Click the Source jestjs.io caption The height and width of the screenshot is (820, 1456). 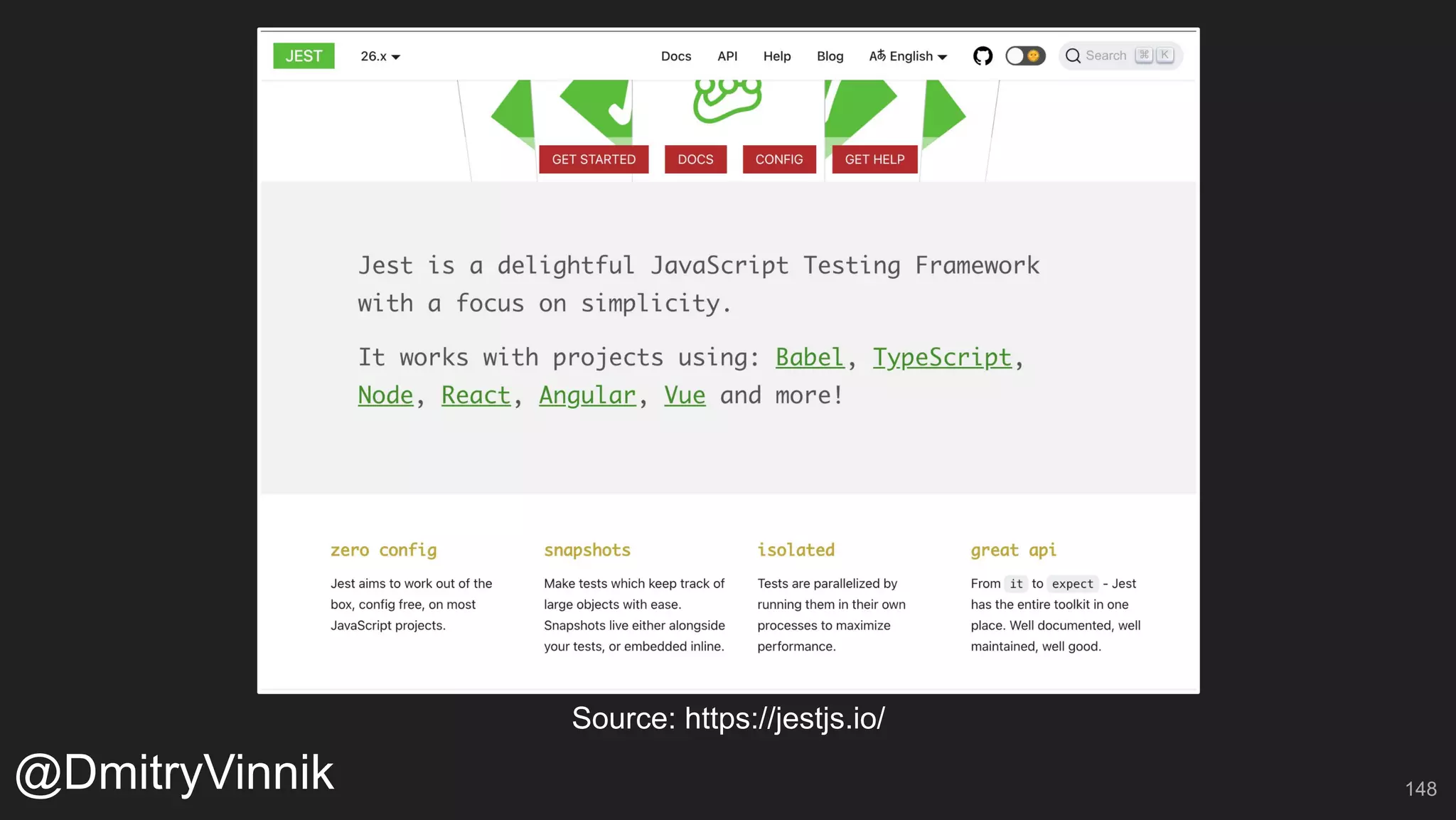pos(728,718)
